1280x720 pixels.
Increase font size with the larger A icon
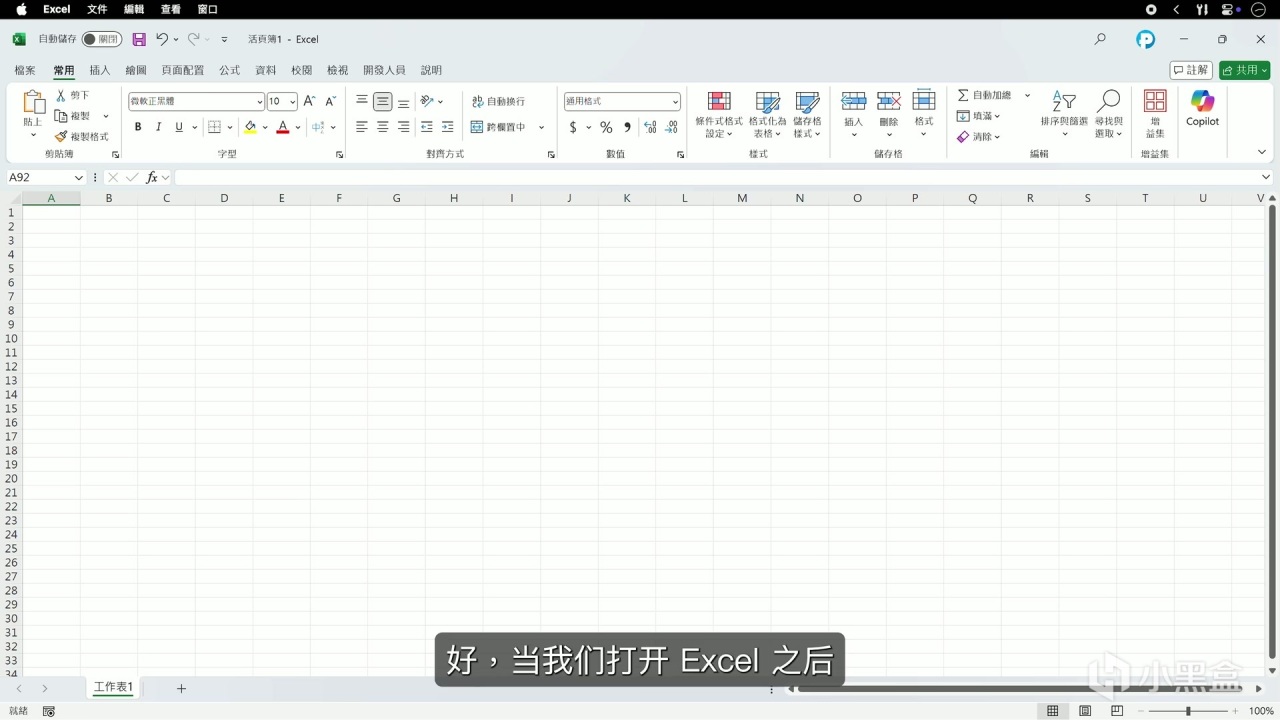[309, 101]
